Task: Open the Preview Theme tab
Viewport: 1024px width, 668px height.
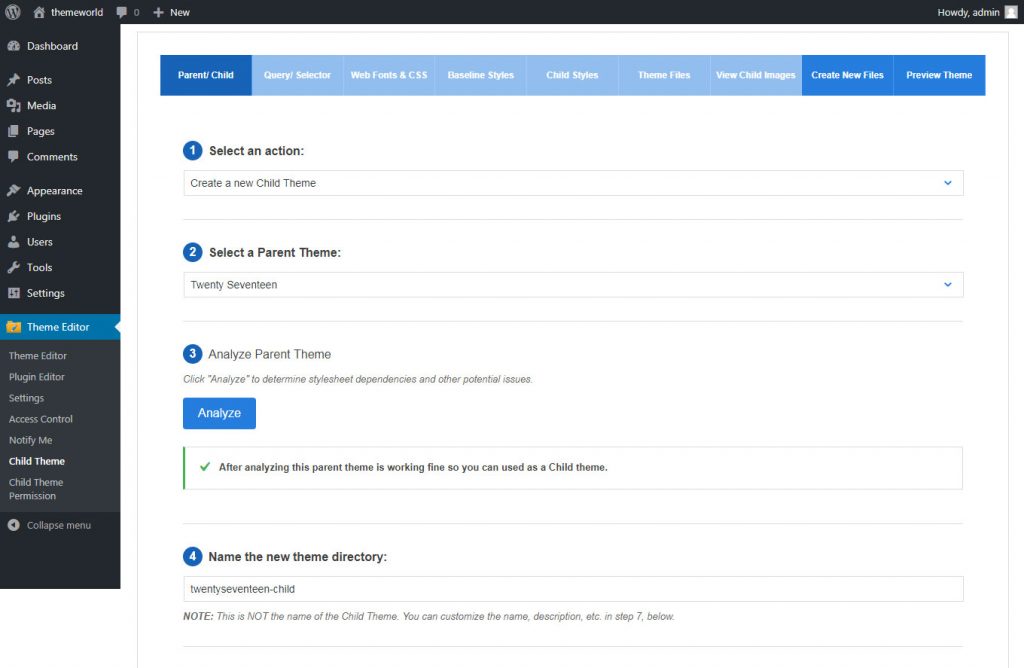Action: [939, 75]
